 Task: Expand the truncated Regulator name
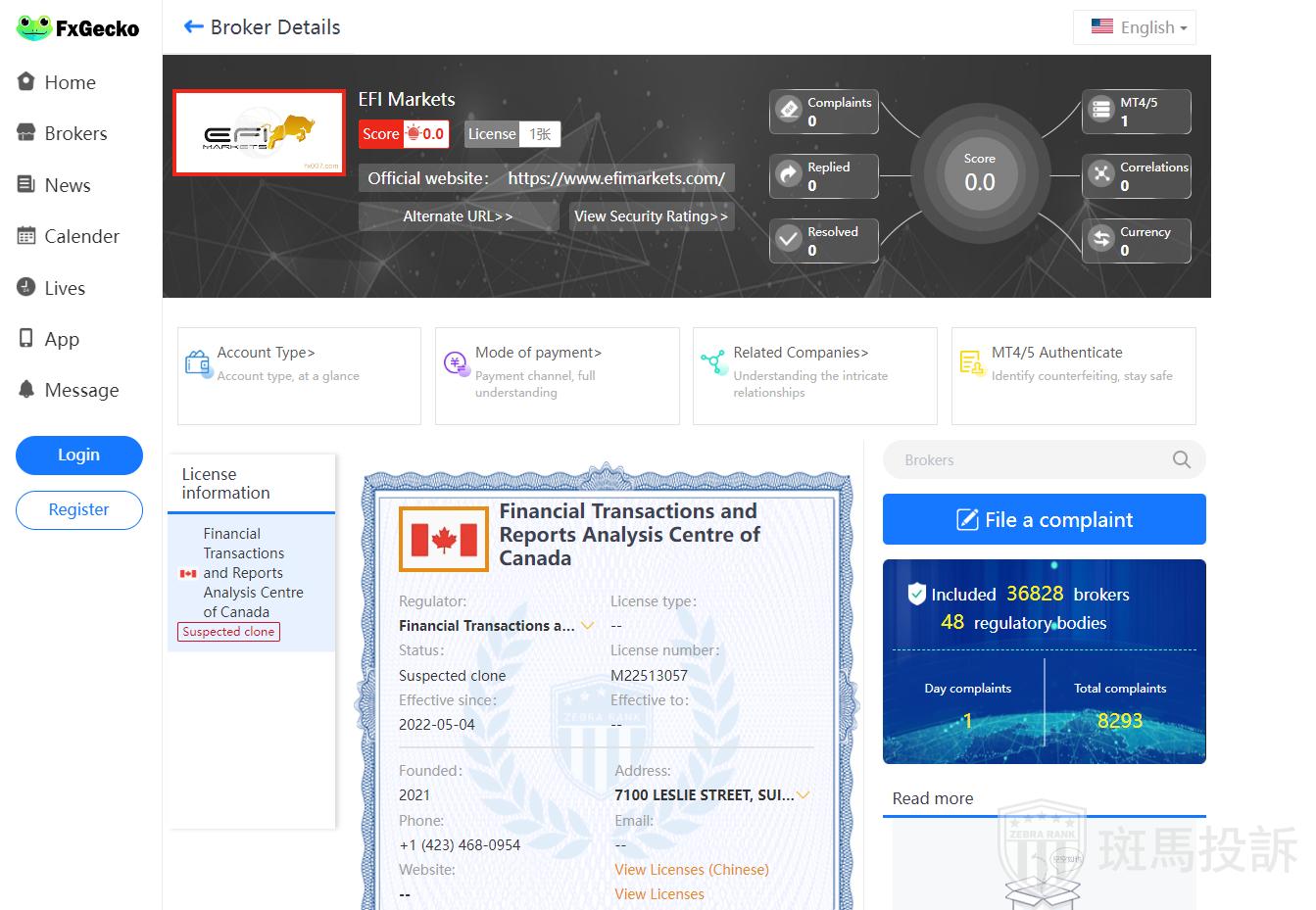(588, 625)
